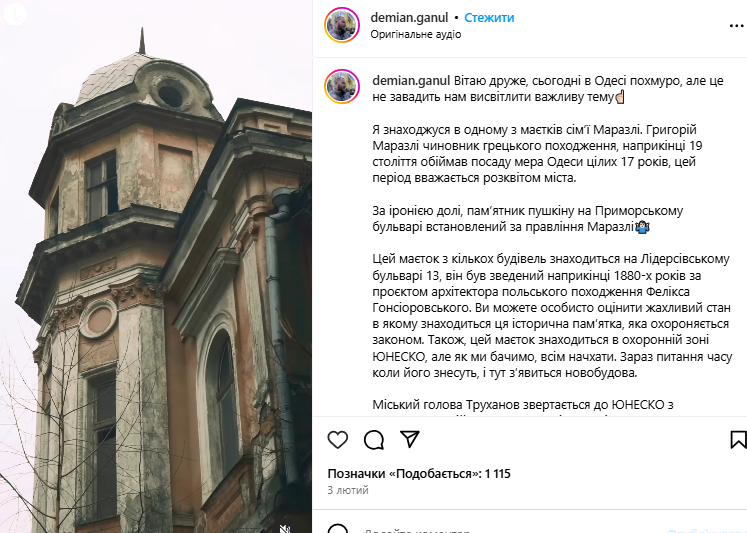Click the download arrow icon over the video
747x533 pixels.
(x=14, y=14)
